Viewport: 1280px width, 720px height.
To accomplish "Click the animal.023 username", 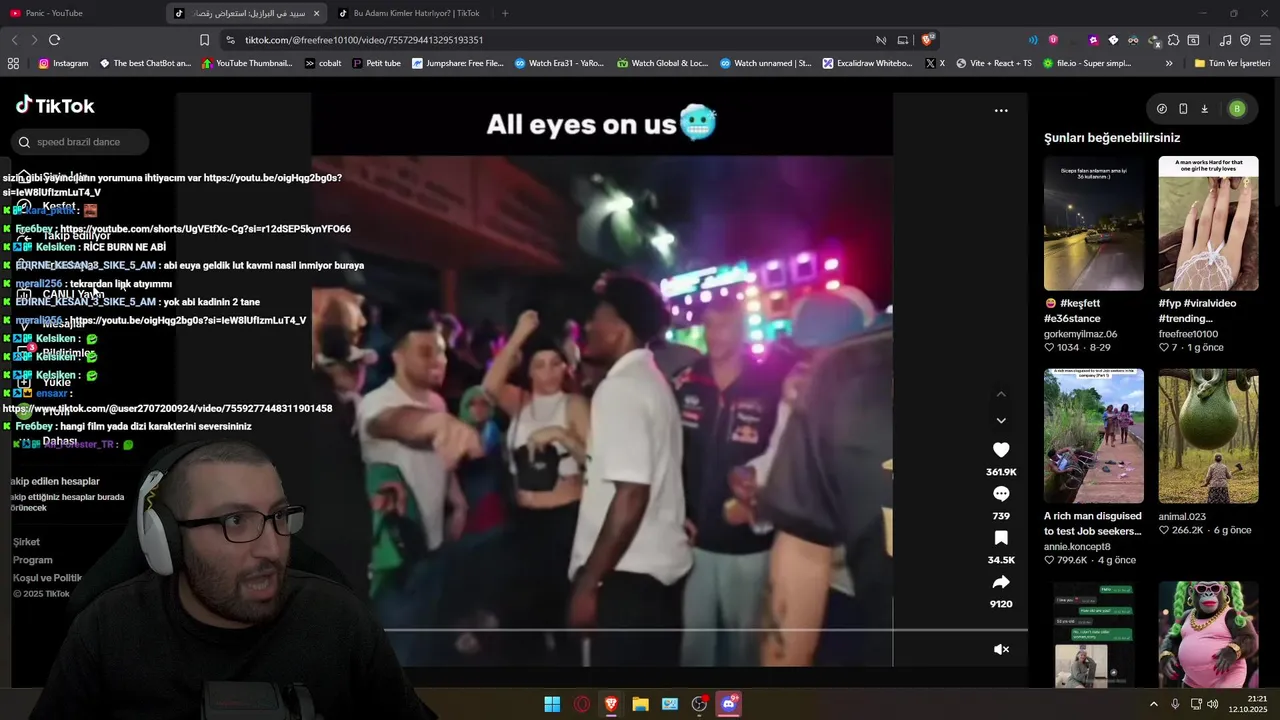I will [1184, 517].
